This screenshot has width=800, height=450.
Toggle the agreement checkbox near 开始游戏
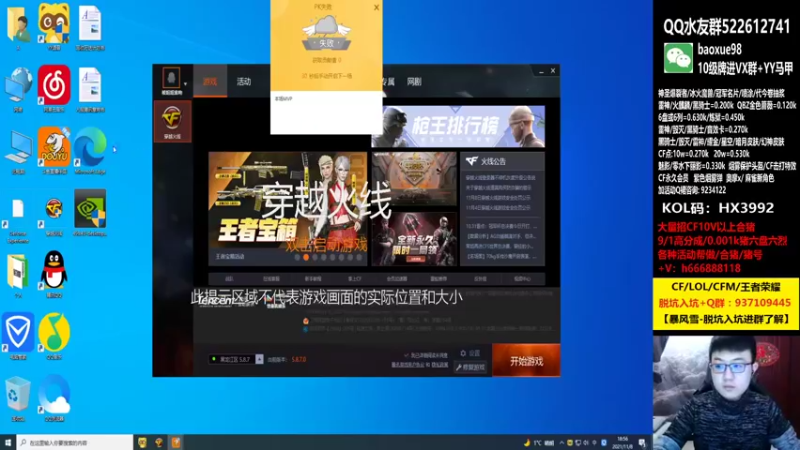click(x=406, y=355)
